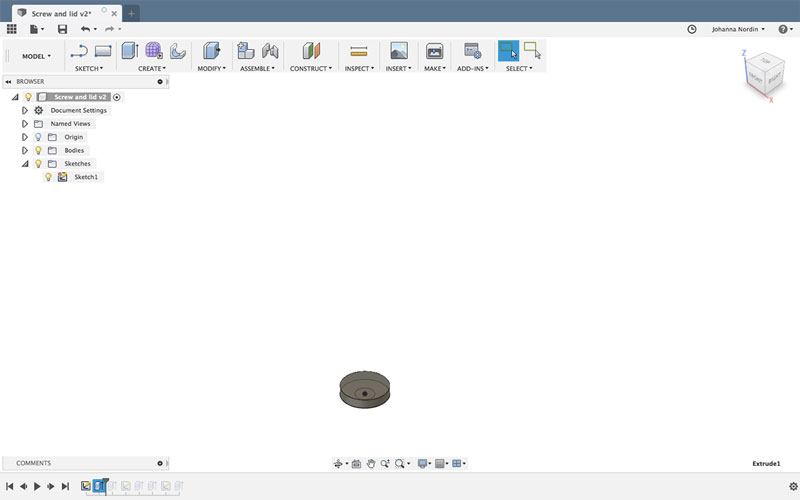Activate the window Select tool

pyautogui.click(x=508, y=51)
